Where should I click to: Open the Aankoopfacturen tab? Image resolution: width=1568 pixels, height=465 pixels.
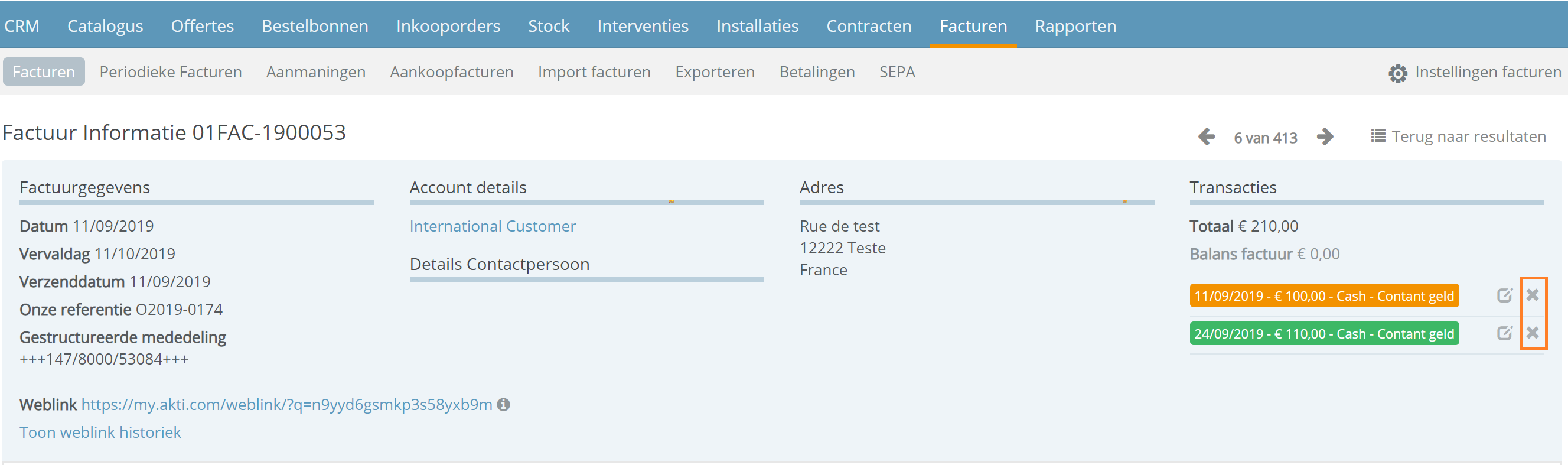click(x=452, y=72)
